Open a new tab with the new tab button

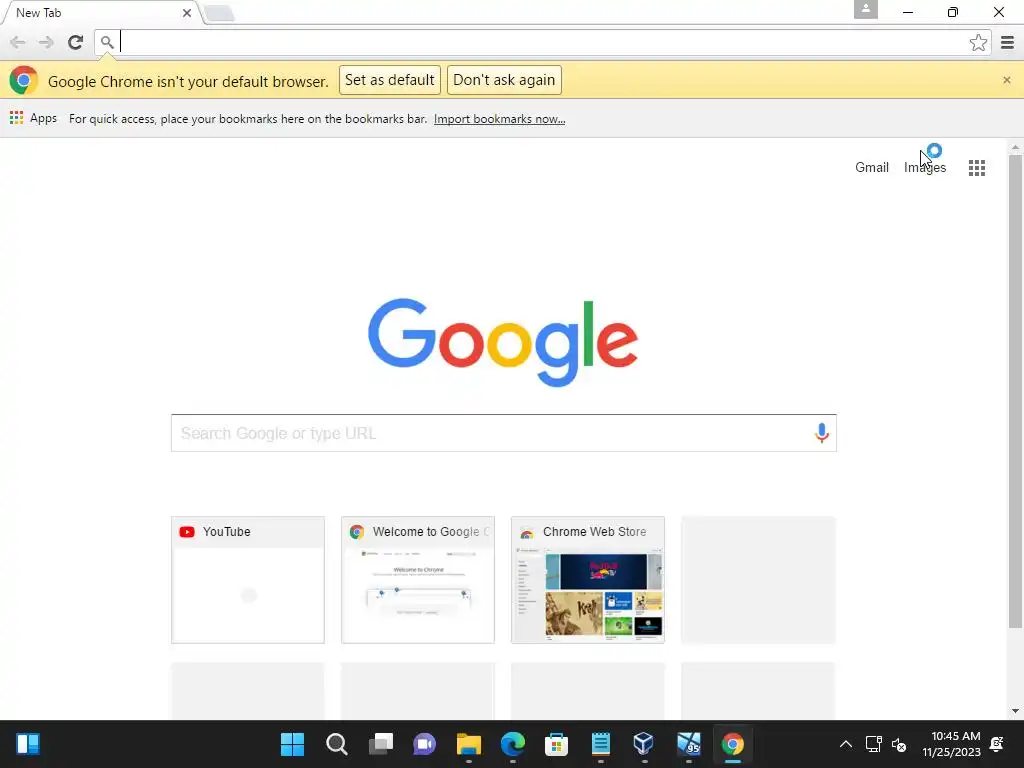[219, 13]
